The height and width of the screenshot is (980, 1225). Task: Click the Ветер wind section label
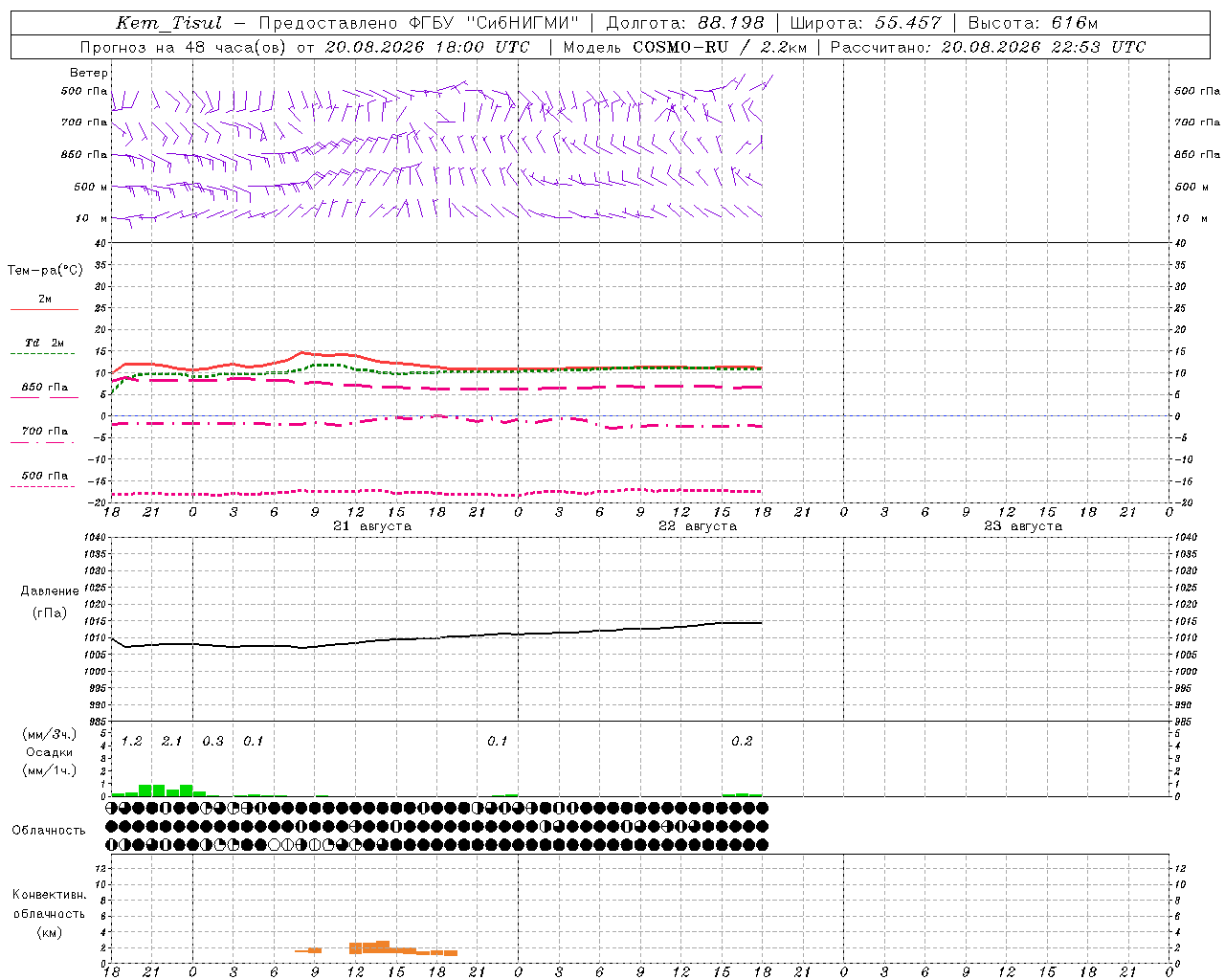89,73
